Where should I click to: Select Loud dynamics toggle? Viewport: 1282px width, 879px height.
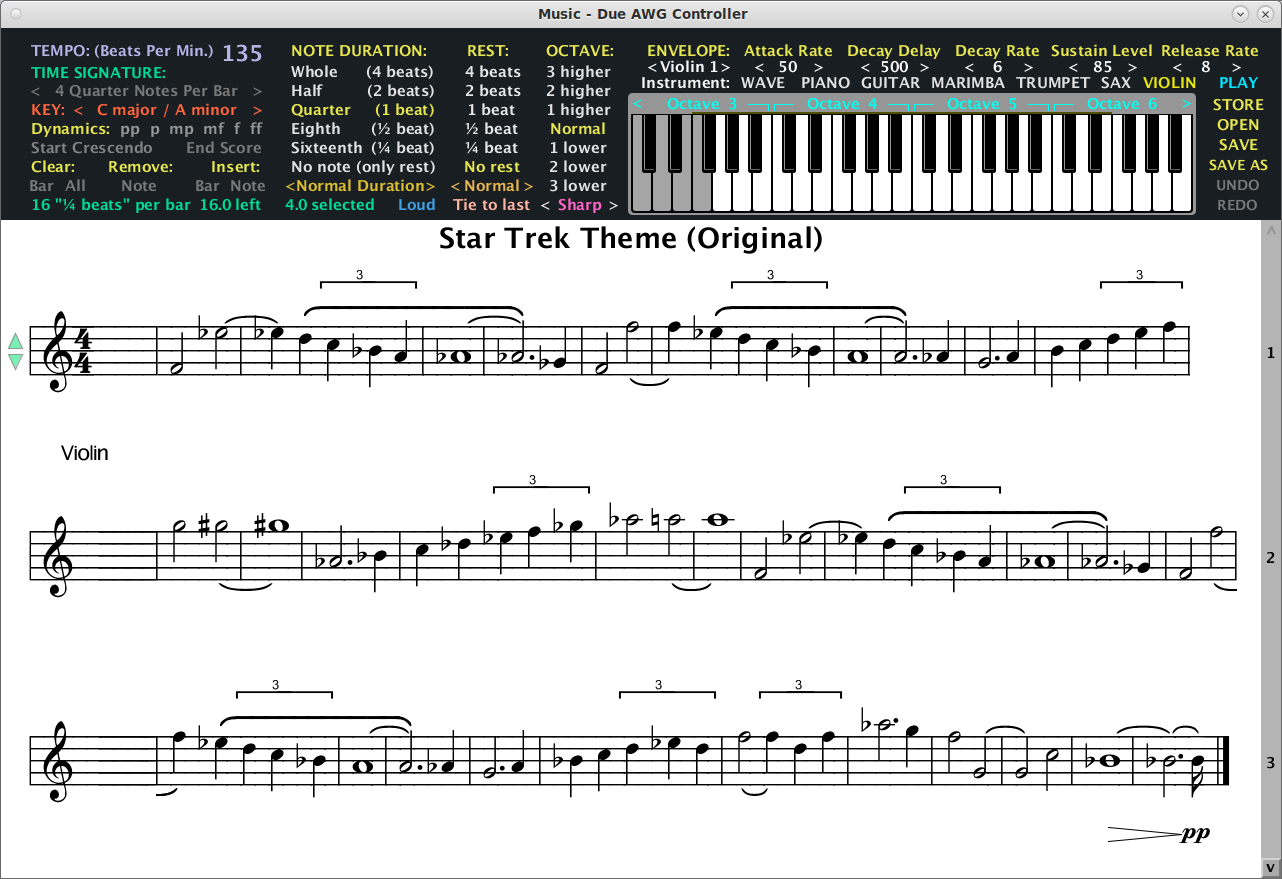[x=416, y=205]
